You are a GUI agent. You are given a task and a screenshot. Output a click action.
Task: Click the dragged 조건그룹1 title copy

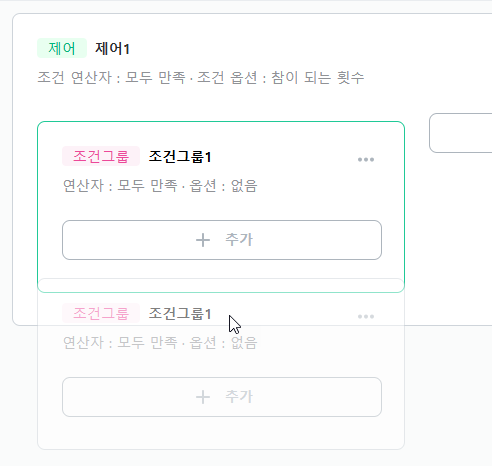(180, 313)
